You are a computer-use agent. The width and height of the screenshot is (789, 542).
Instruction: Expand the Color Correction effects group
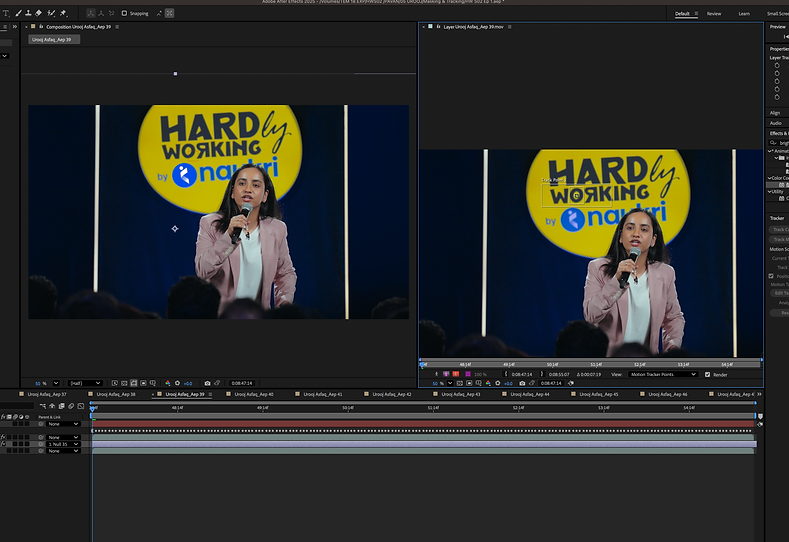pyautogui.click(x=769, y=178)
